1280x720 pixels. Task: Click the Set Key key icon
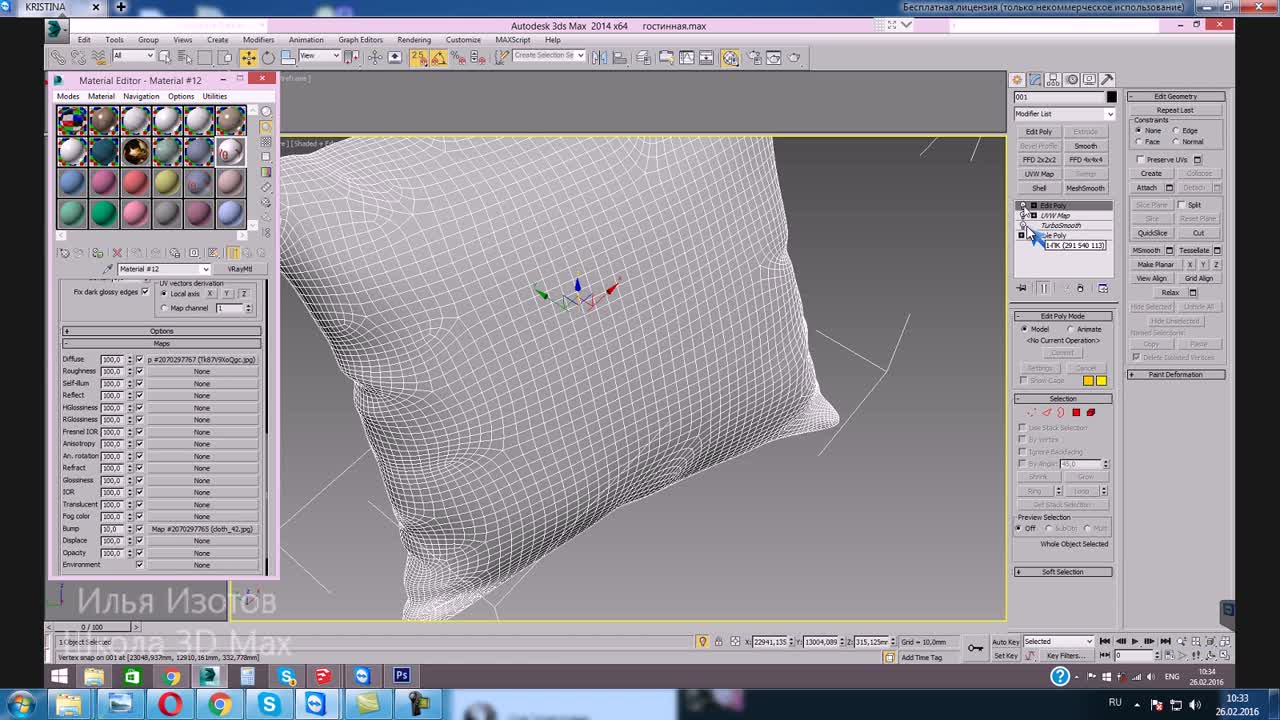click(x=975, y=648)
